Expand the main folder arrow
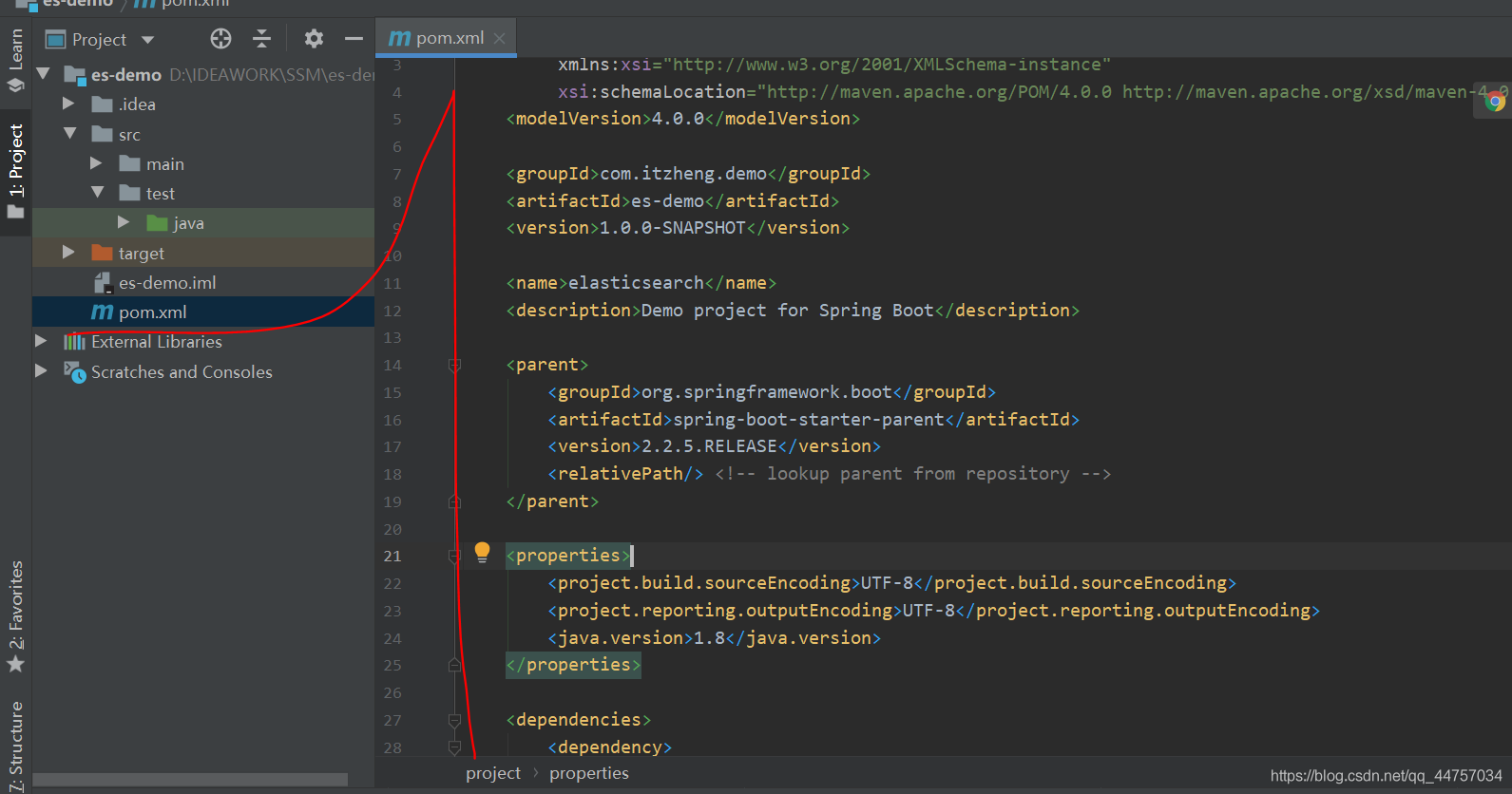This screenshot has height=794, width=1512. [x=96, y=162]
